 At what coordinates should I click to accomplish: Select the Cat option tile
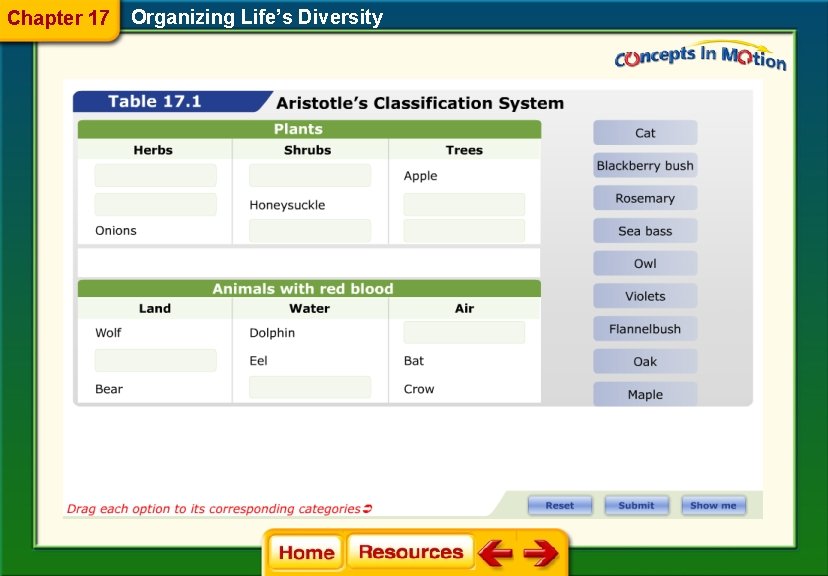coord(645,133)
